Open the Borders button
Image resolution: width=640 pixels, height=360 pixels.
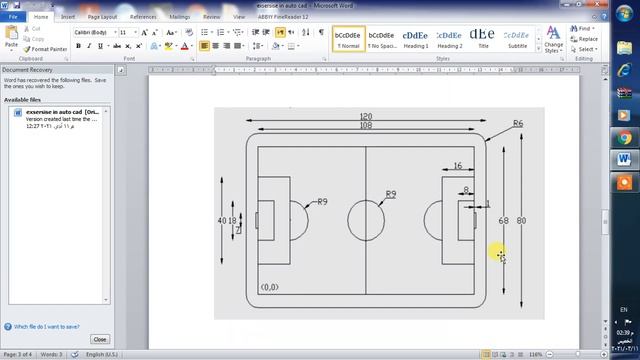[291, 46]
